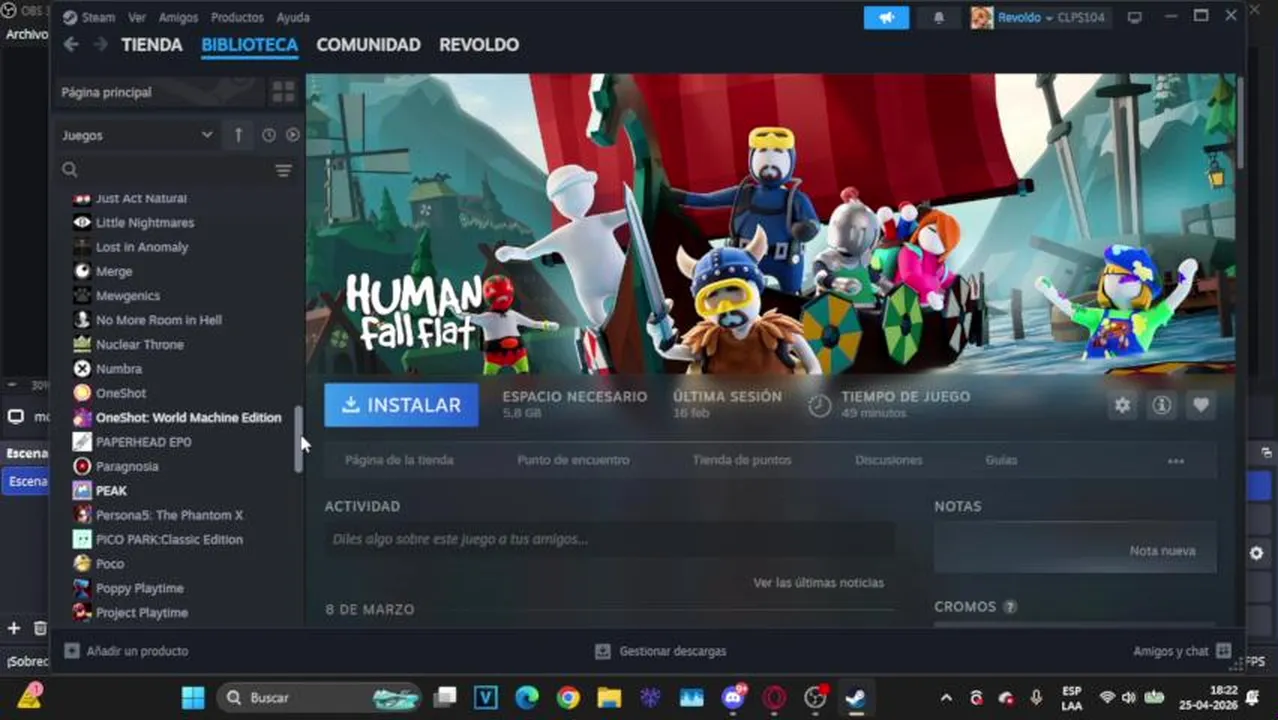Screen dimensions: 1278x720
Task: Select Poppy Playtime in library list
Action: coord(140,589)
